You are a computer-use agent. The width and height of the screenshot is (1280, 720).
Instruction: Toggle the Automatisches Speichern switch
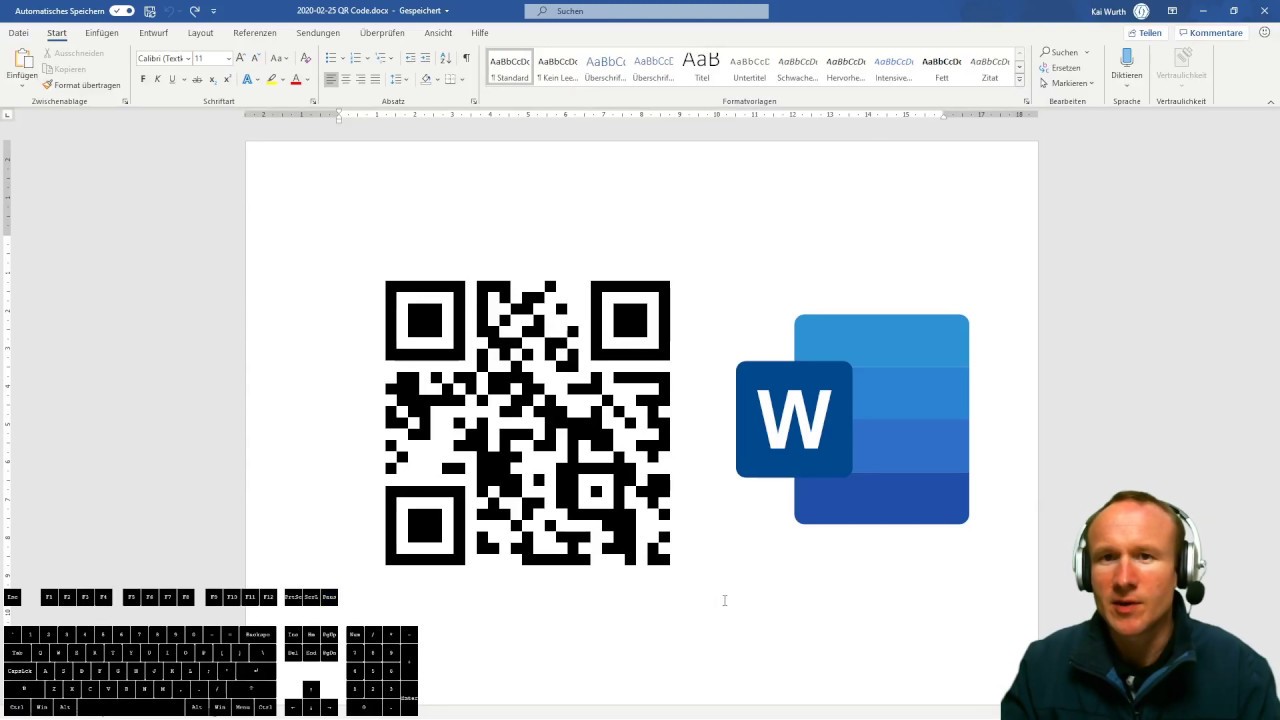click(122, 11)
